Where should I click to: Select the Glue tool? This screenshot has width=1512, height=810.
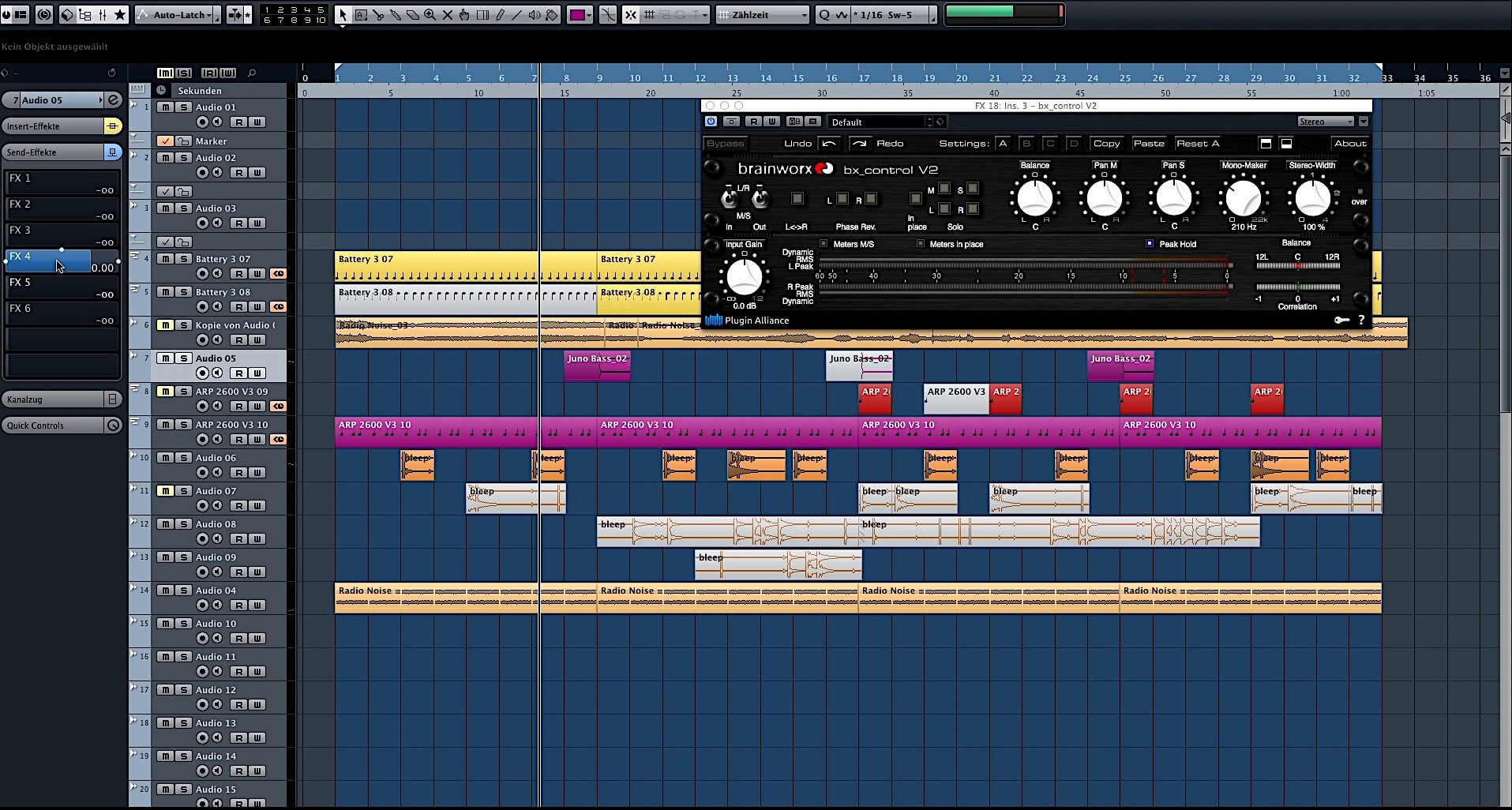396,14
